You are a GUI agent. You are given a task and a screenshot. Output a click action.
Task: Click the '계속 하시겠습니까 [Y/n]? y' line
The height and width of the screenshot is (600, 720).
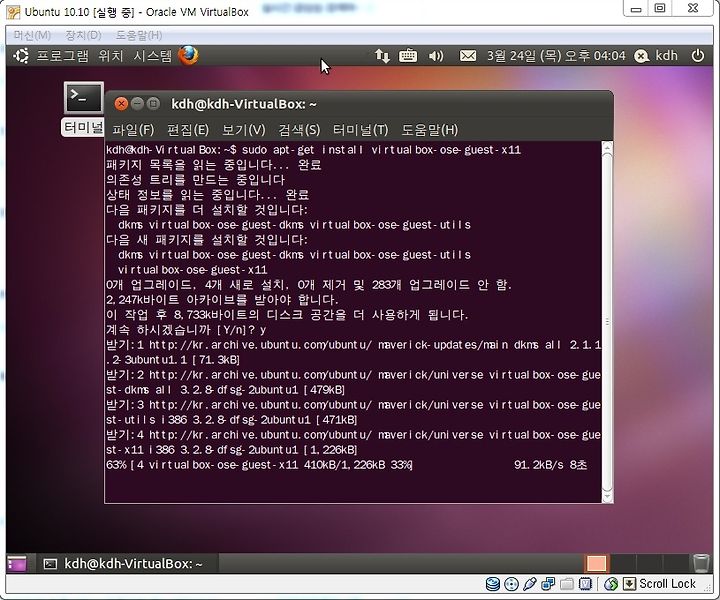tap(186, 330)
